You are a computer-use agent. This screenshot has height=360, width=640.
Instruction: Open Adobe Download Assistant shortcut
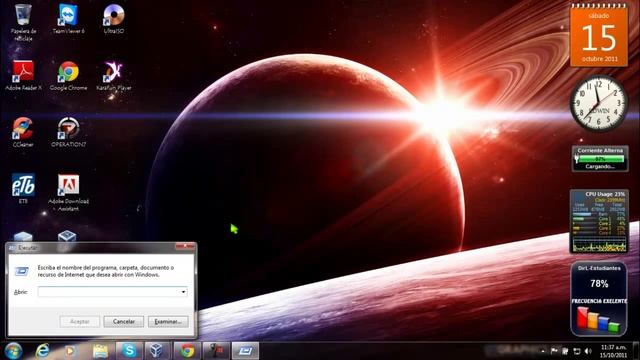click(69, 193)
